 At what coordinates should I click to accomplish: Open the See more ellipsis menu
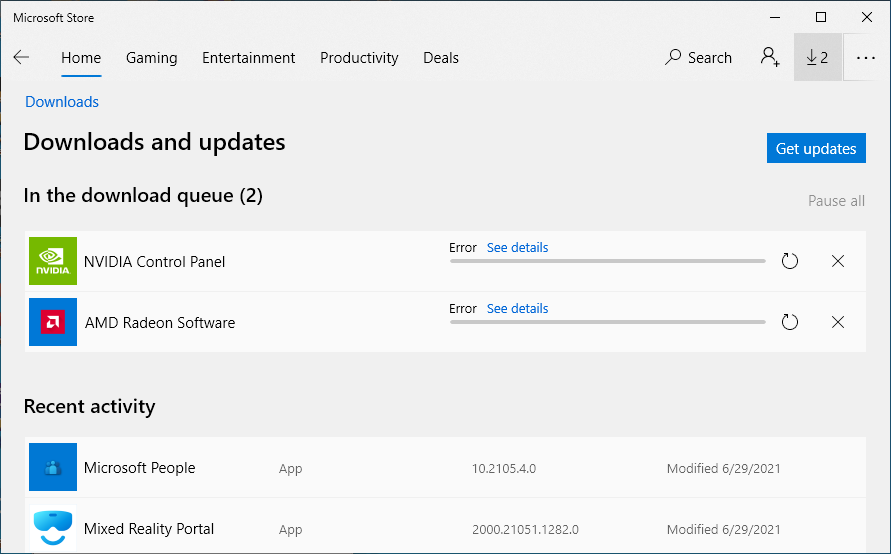[865, 57]
